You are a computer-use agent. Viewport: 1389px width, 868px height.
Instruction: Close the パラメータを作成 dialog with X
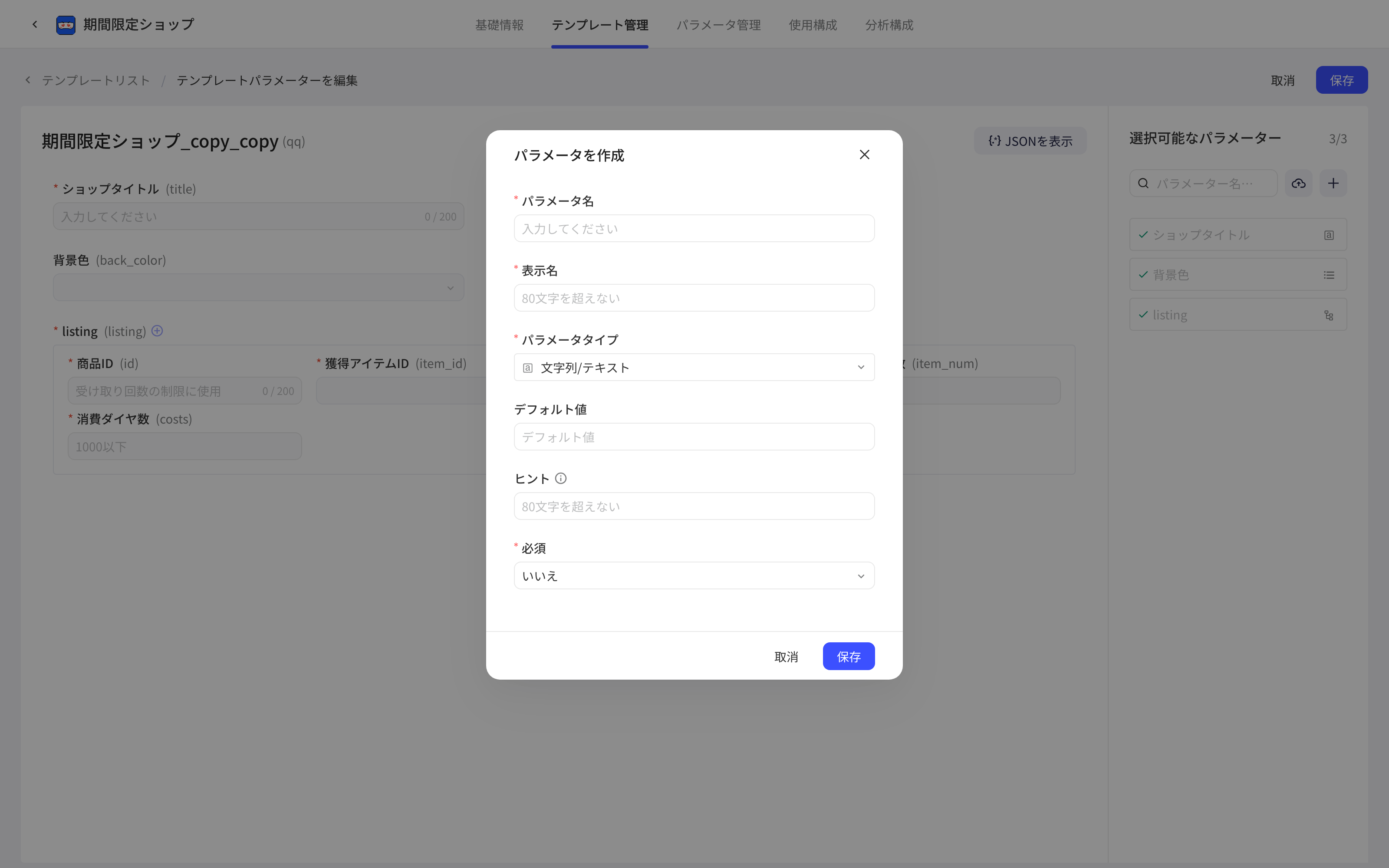pos(864,155)
